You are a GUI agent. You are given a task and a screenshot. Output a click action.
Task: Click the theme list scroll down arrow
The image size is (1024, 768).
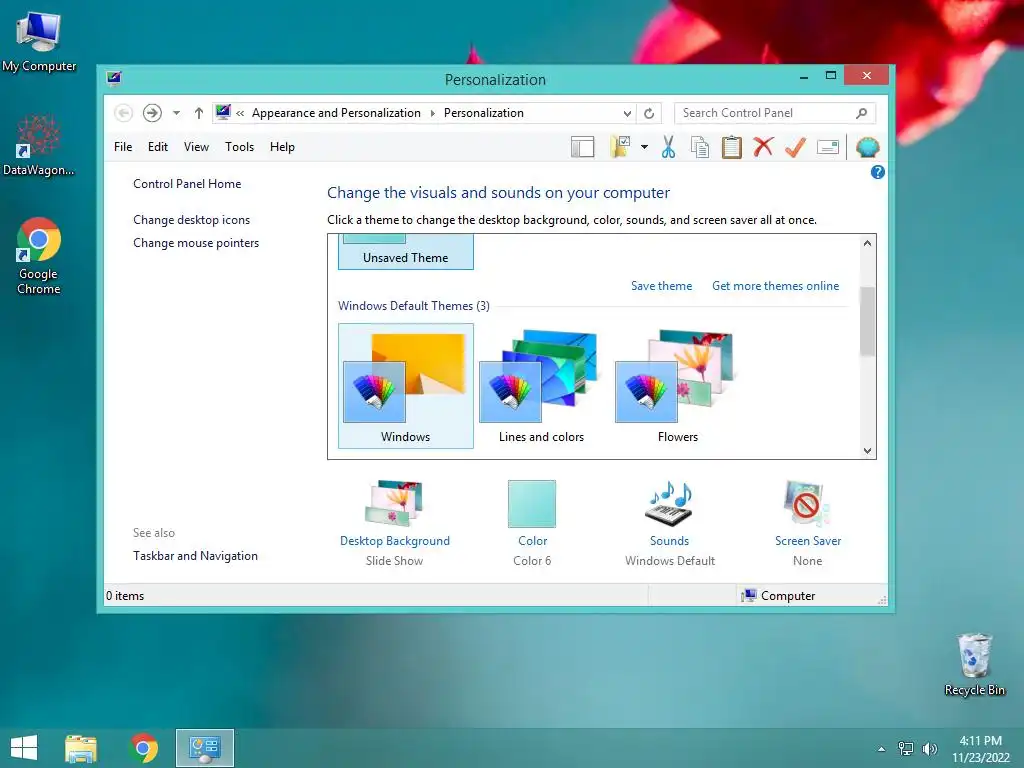click(867, 451)
